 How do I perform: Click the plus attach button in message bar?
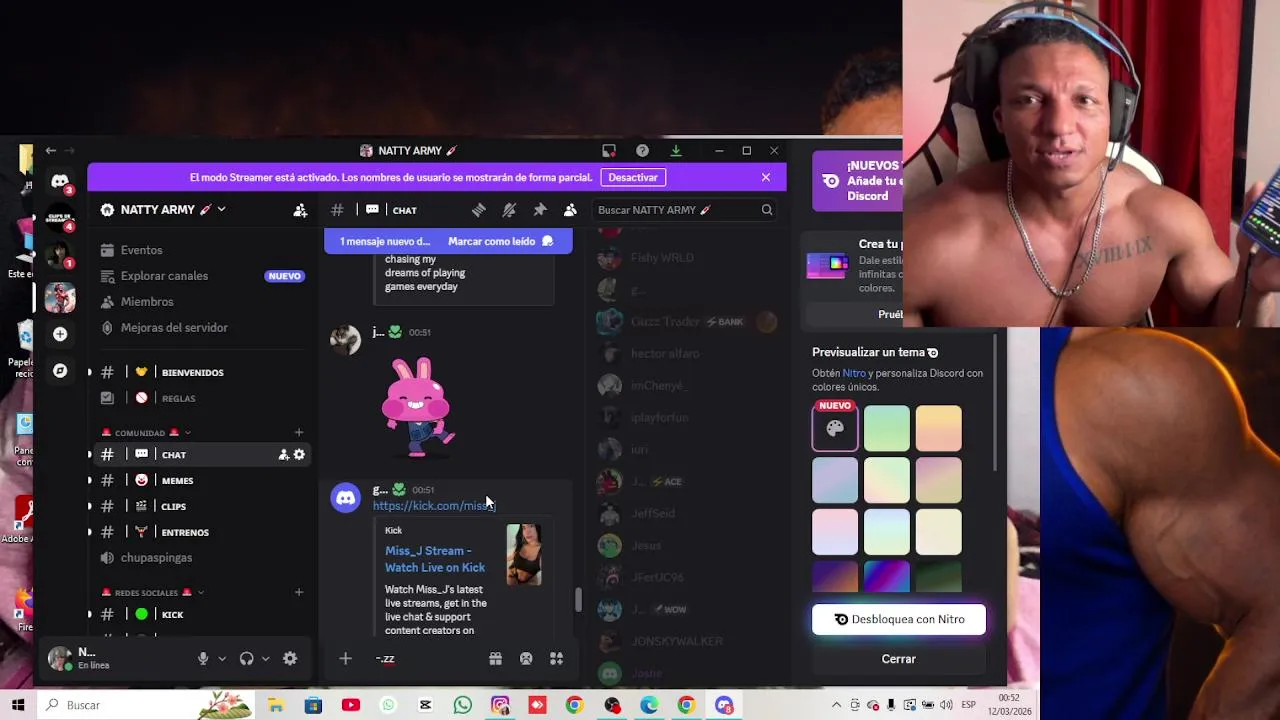click(345, 659)
